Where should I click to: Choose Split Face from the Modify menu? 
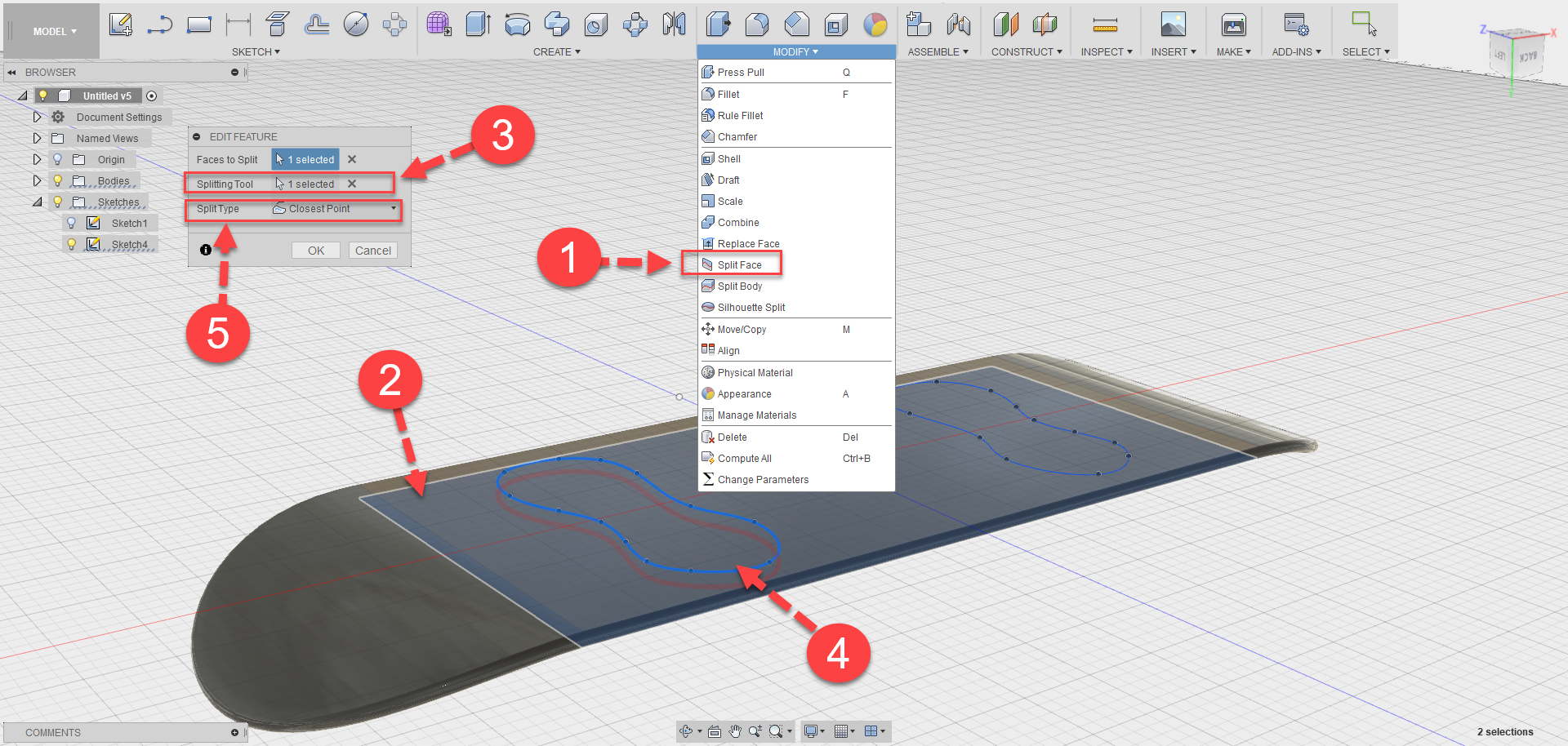point(739,264)
